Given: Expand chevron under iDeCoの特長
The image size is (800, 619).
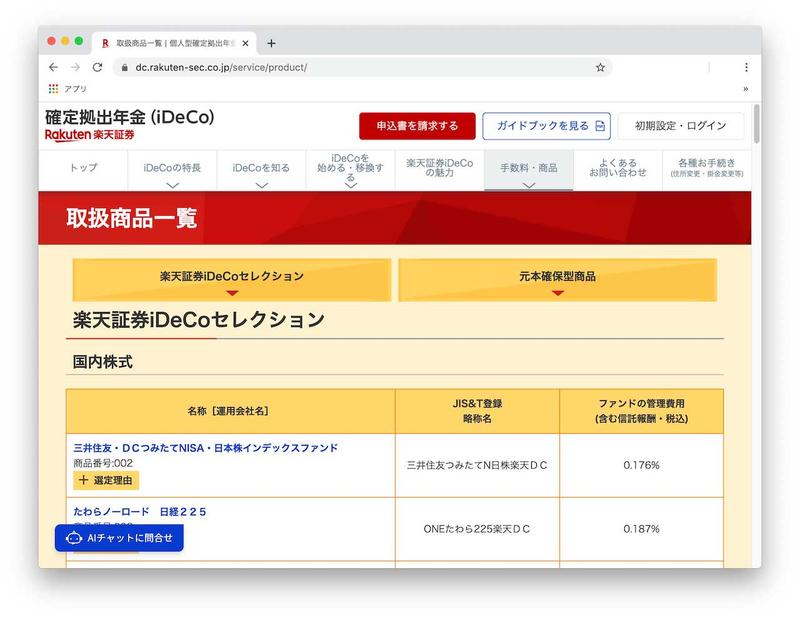Looking at the screenshot, I should (172, 186).
